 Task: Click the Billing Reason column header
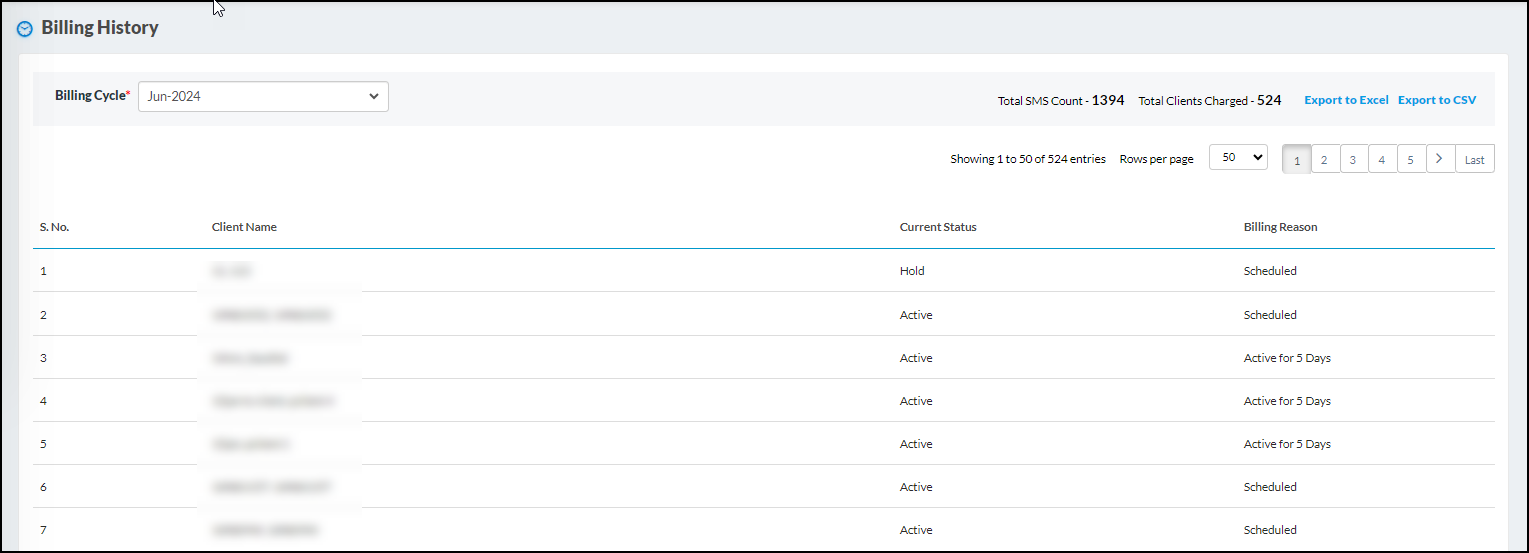tap(1280, 227)
